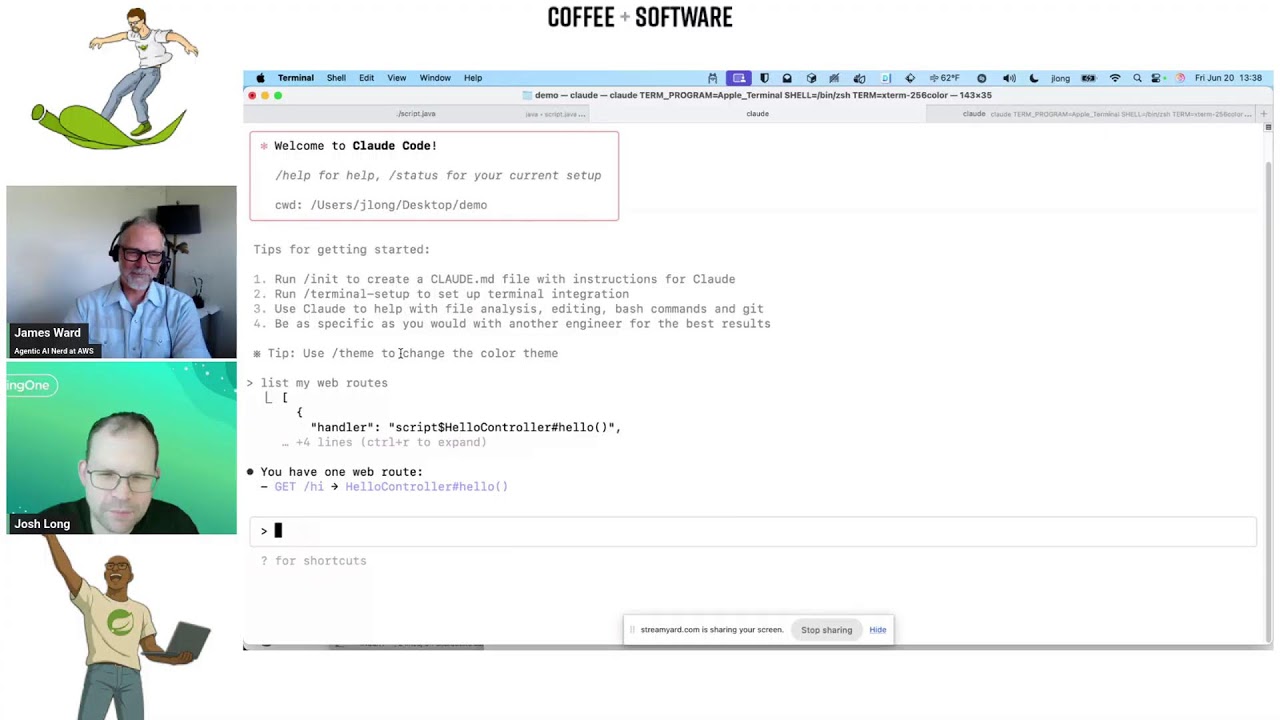Click the 3D box menu bar icon

click(x=811, y=78)
